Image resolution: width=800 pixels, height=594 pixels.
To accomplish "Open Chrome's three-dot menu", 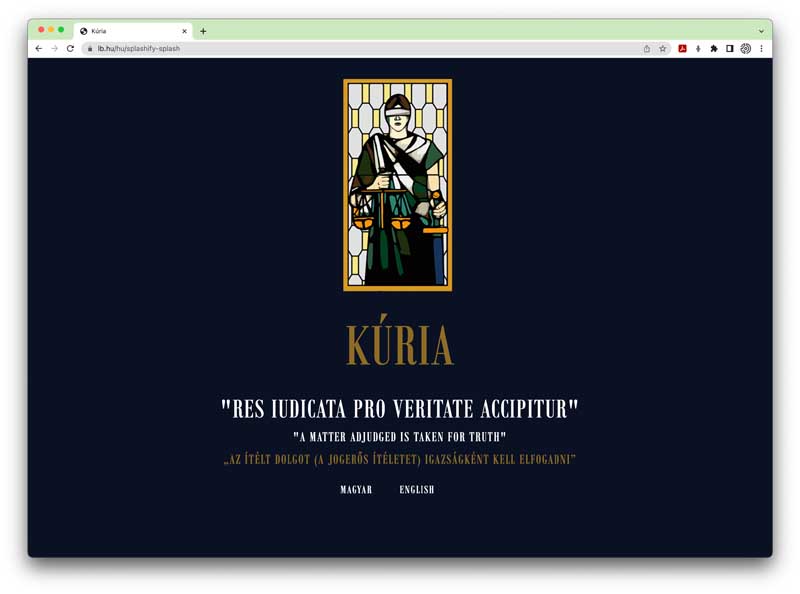I will 761,49.
